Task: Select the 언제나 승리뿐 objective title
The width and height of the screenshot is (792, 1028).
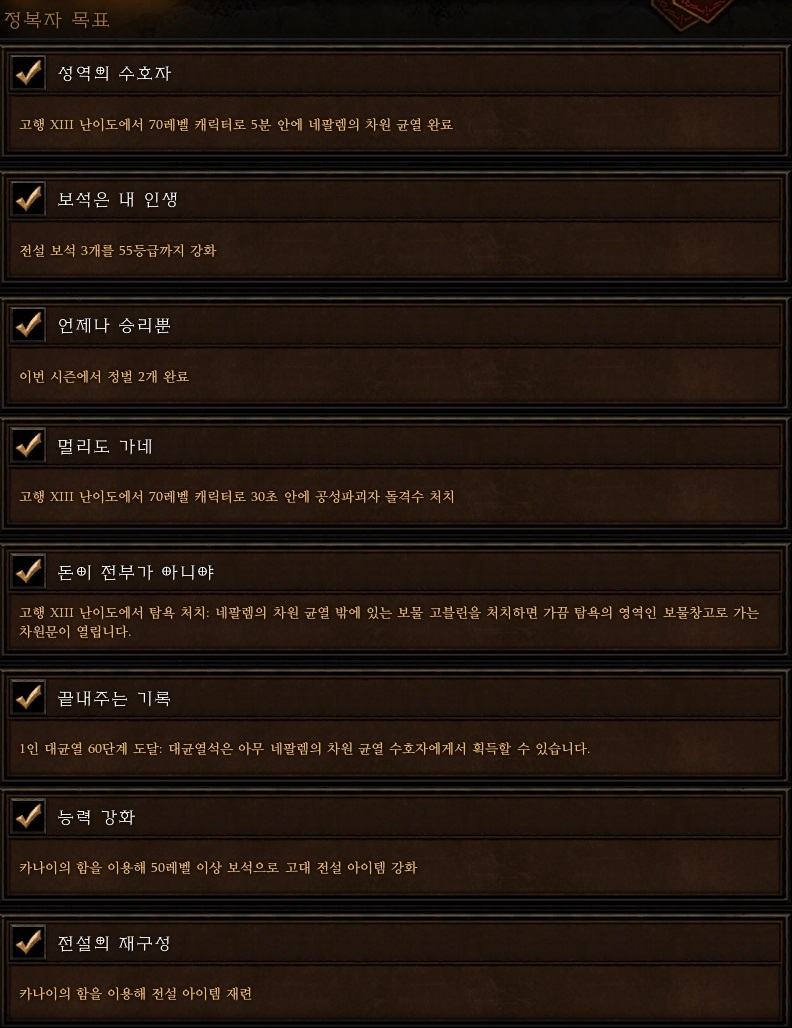Action: 114,325
